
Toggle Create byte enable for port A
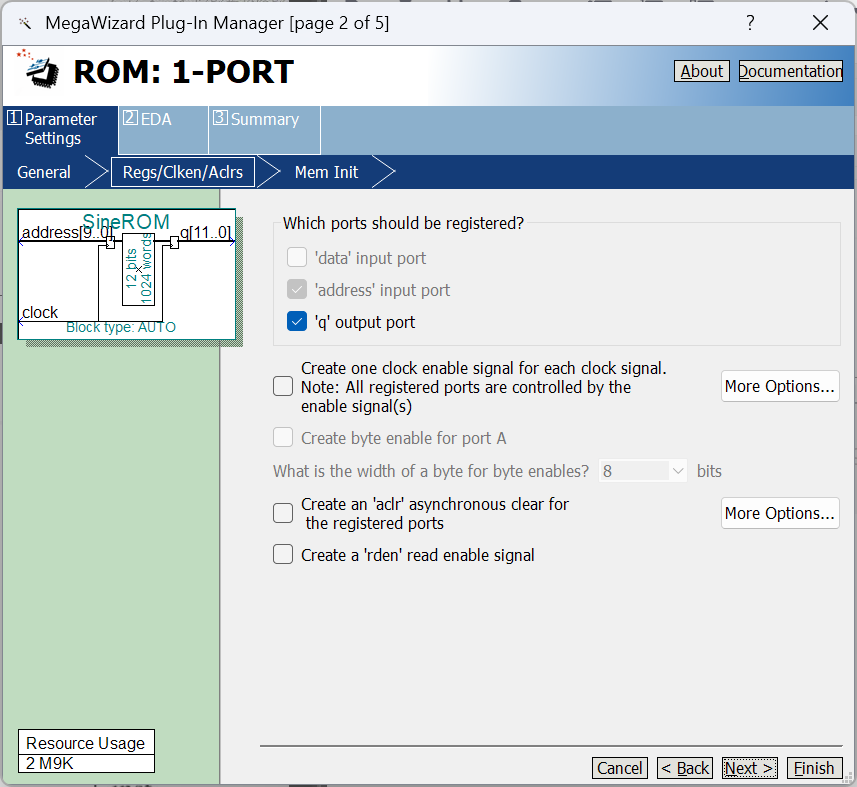(283, 438)
